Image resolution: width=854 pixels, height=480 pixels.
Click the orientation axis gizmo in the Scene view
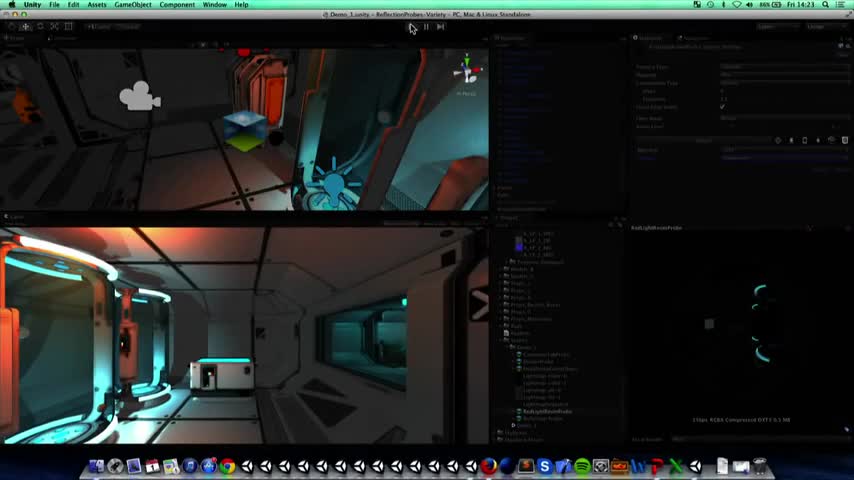coord(467,70)
